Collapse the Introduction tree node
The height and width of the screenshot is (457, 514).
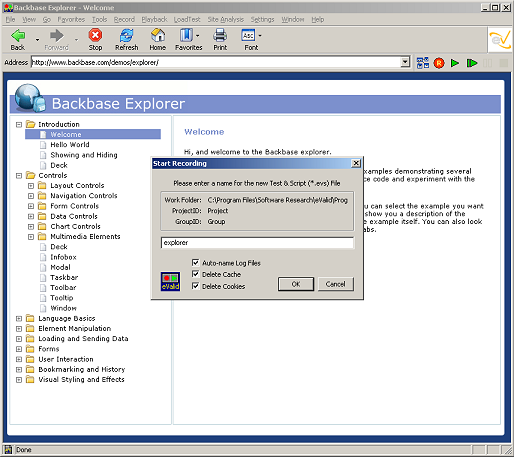coord(19,125)
